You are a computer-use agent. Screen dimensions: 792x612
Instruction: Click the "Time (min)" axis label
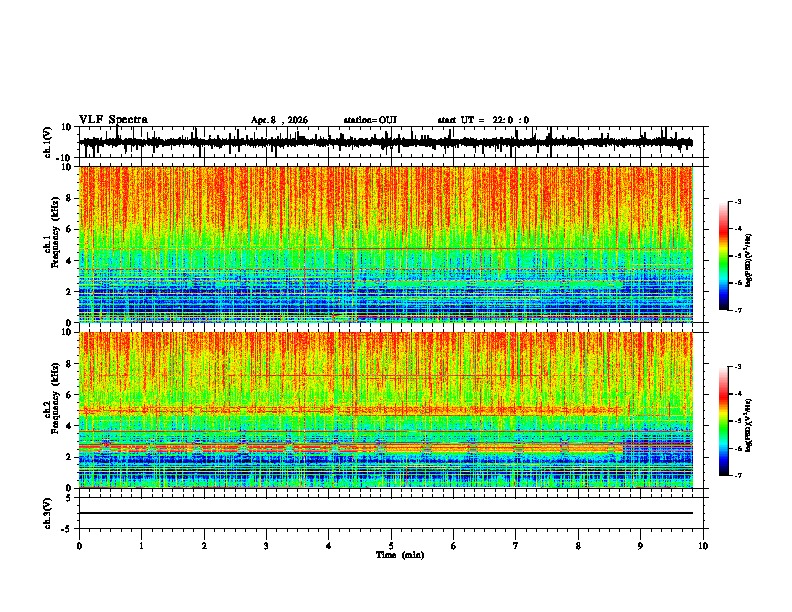pos(400,555)
